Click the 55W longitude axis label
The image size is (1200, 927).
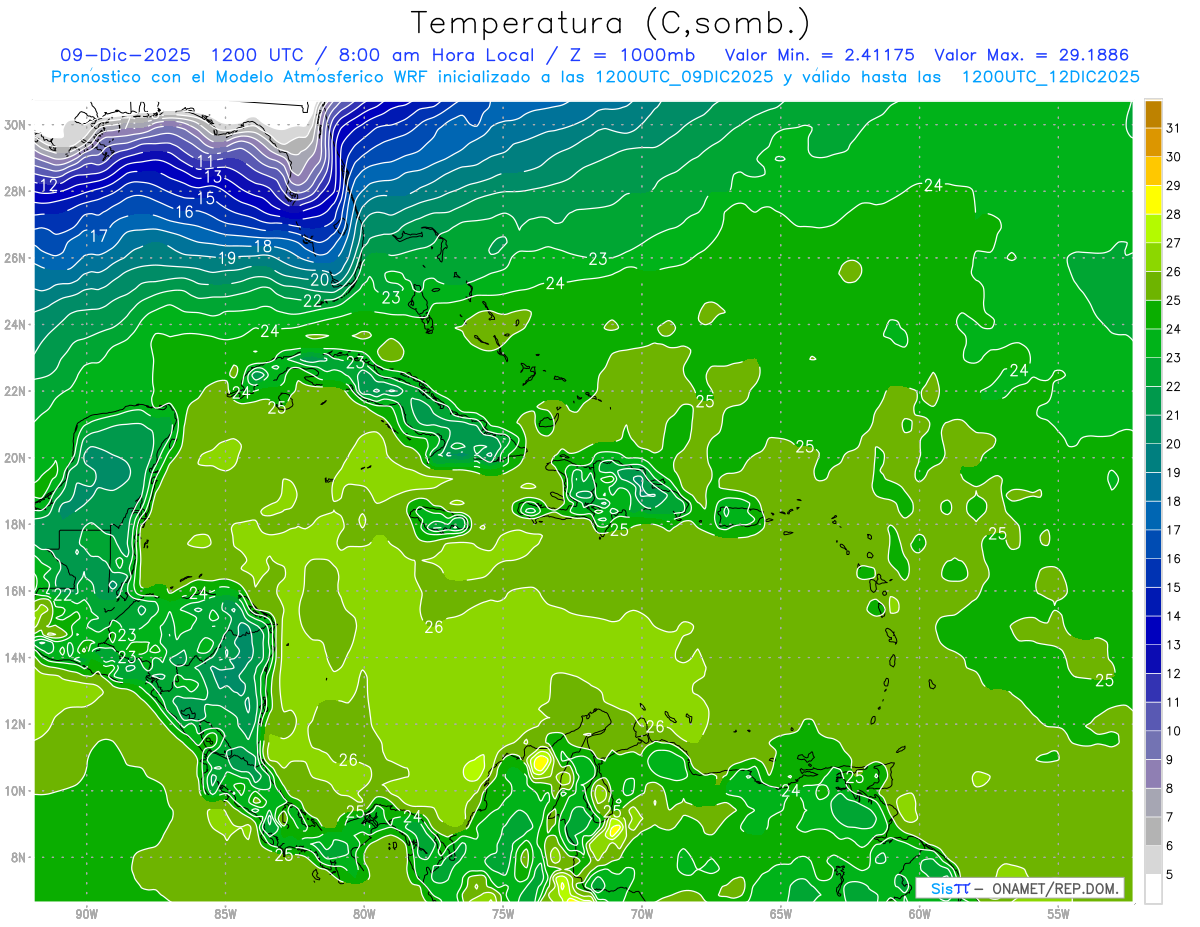[x=1059, y=914]
